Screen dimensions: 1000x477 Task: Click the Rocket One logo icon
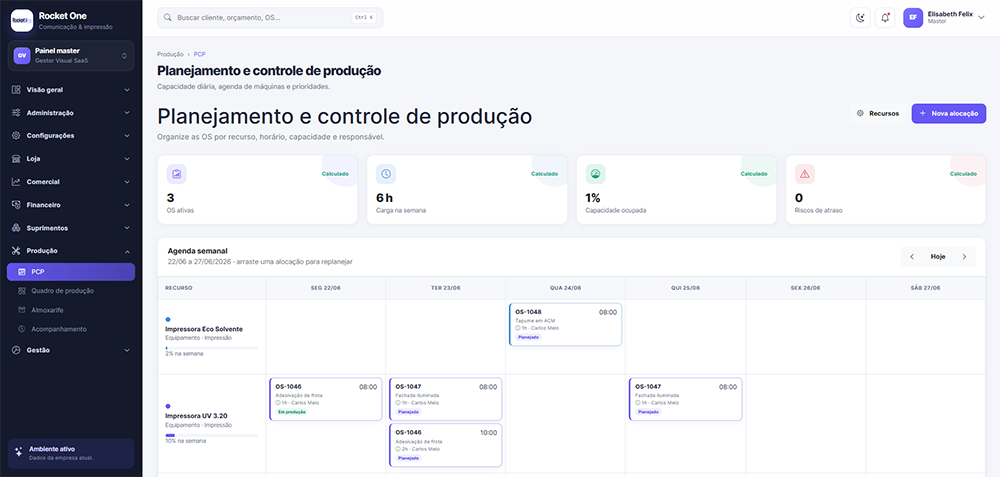[22, 20]
